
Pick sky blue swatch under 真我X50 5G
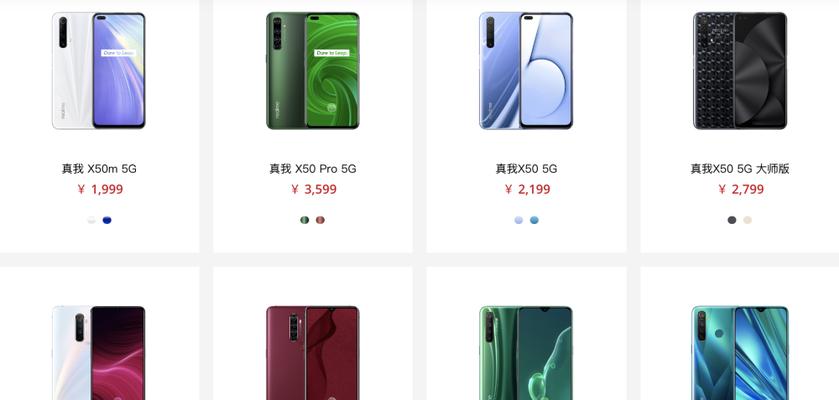coord(534,220)
